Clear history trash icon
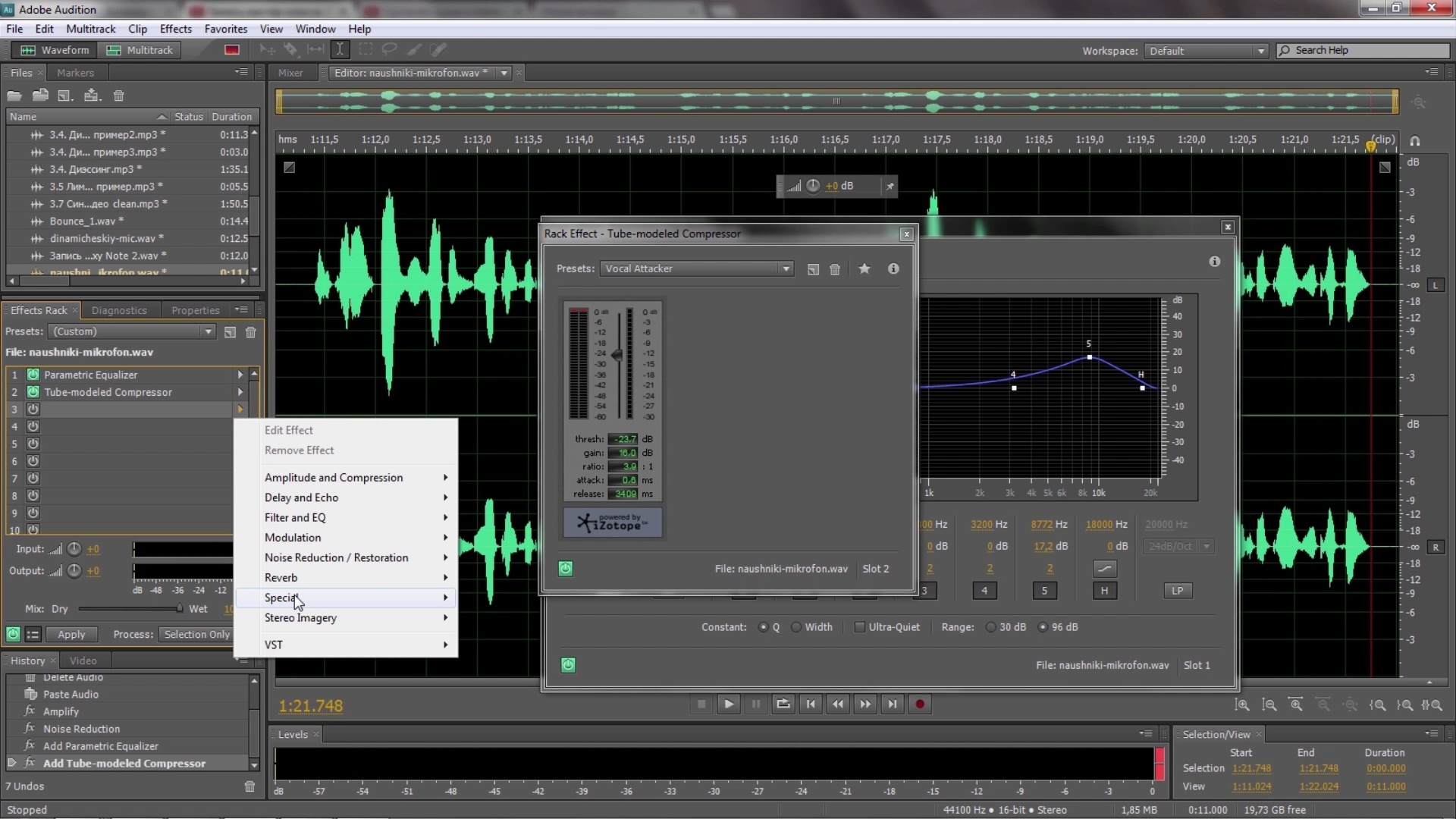The height and width of the screenshot is (819, 1456). [x=249, y=786]
